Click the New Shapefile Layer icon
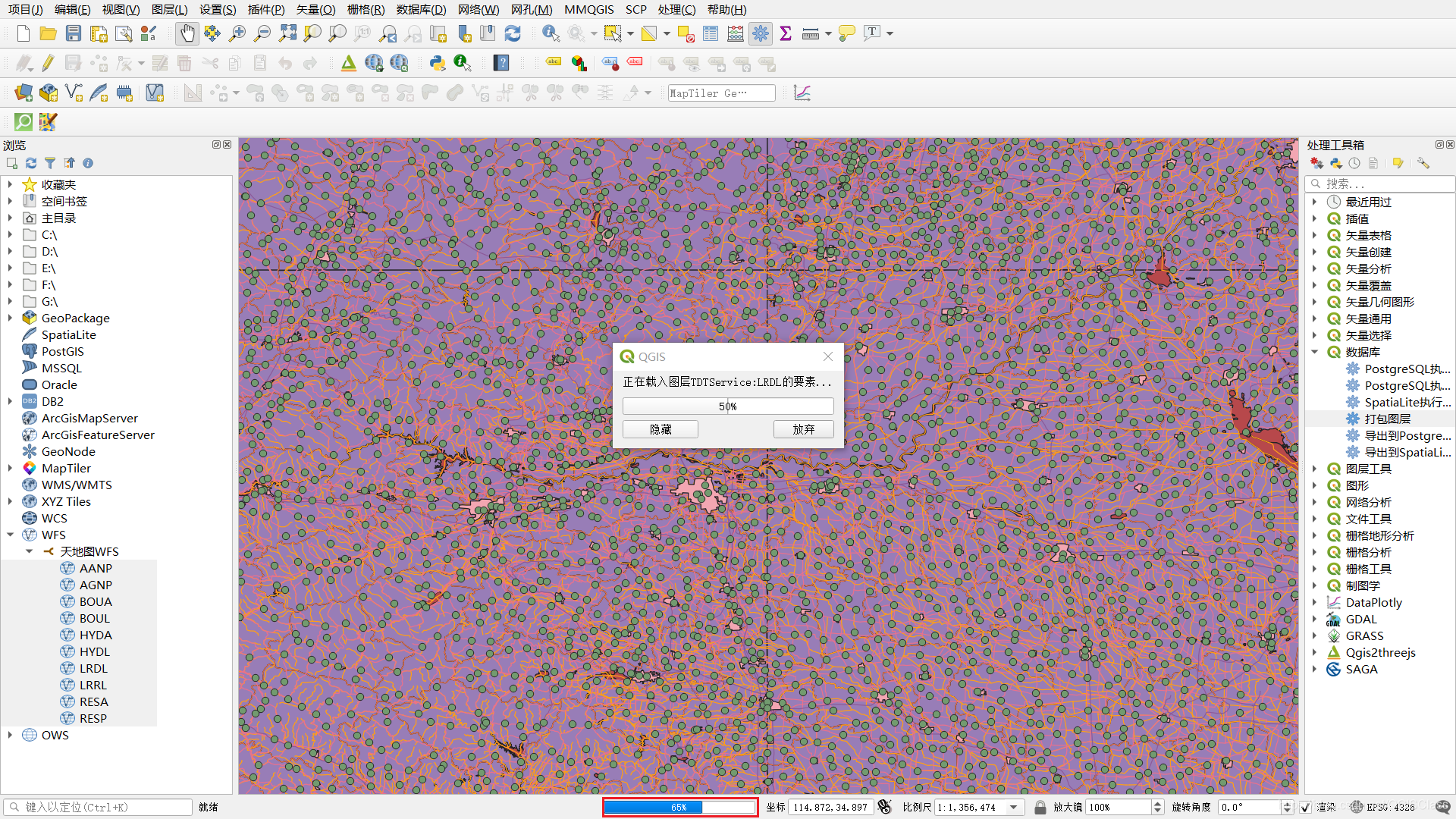1456x819 pixels. 74,93
